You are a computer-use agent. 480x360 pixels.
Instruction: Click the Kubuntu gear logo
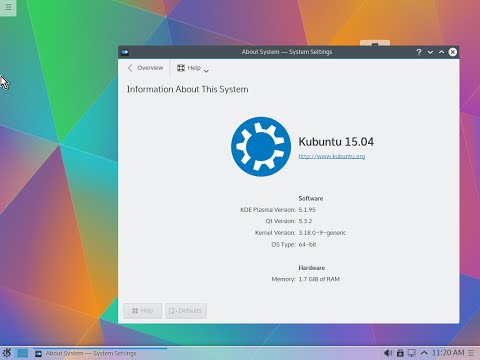[261, 146]
